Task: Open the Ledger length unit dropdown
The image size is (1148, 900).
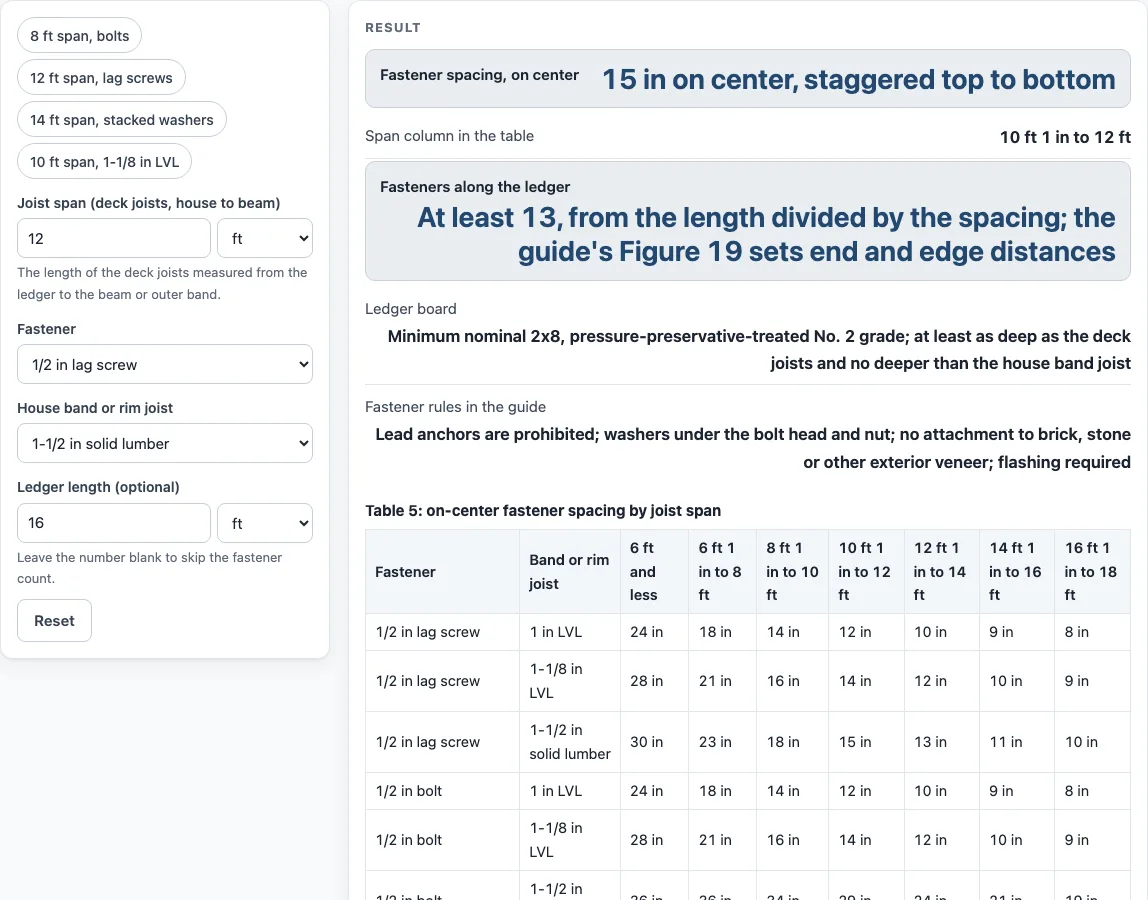Action: (265, 523)
